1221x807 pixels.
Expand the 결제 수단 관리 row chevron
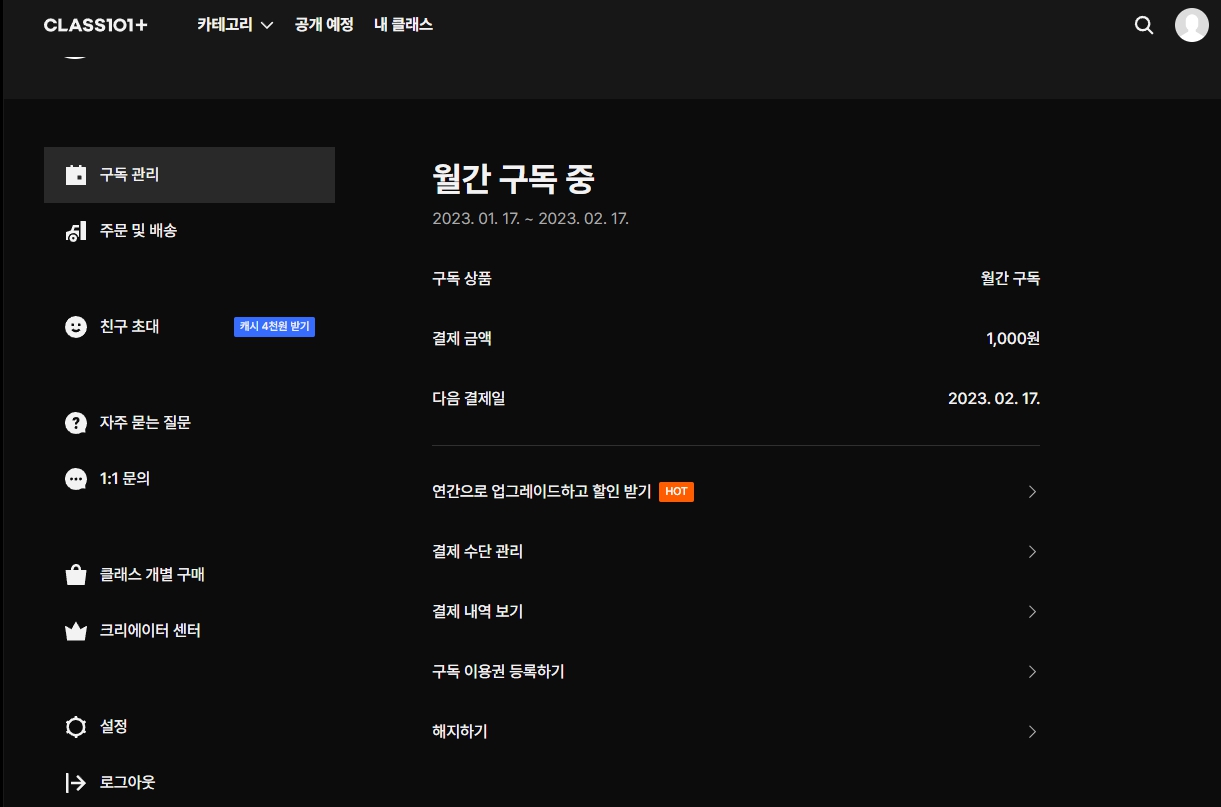point(1032,552)
